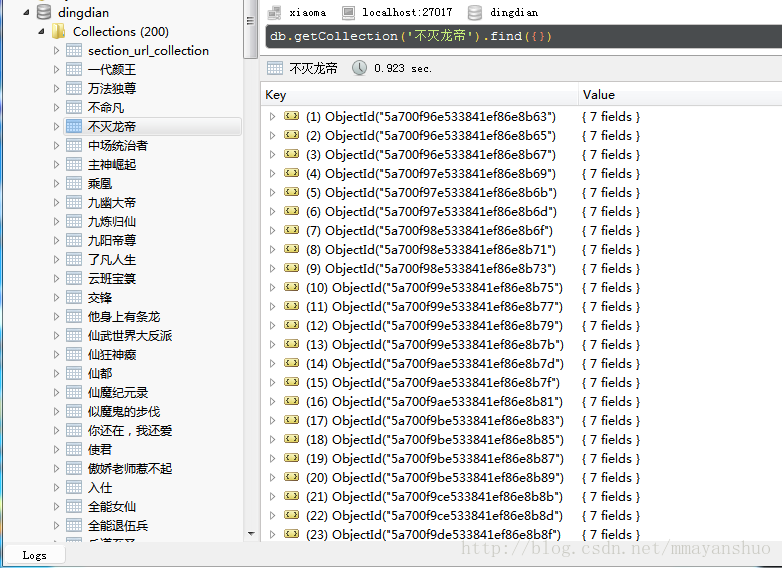Click the document icon for row (12)

point(292,325)
